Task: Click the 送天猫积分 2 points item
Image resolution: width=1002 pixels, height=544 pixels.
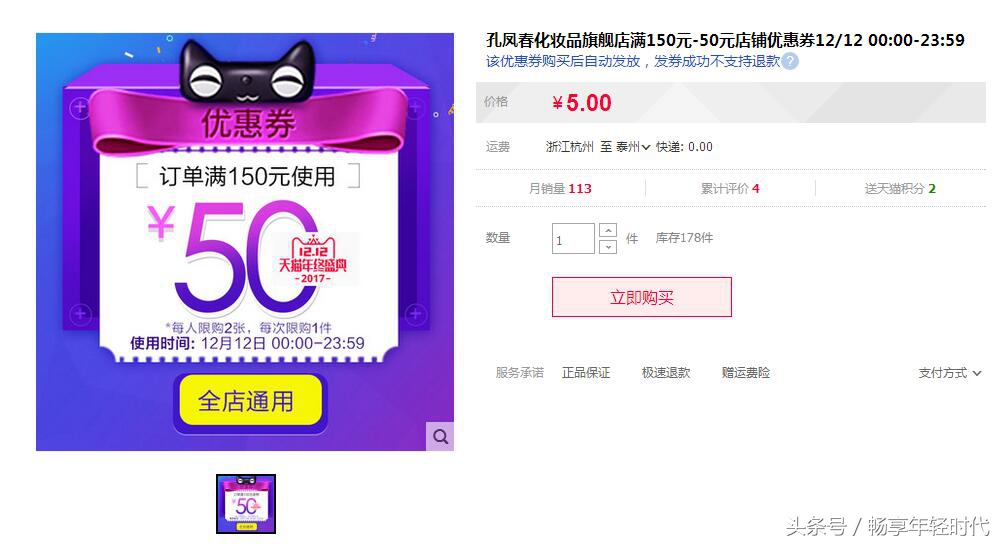Action: pos(900,189)
